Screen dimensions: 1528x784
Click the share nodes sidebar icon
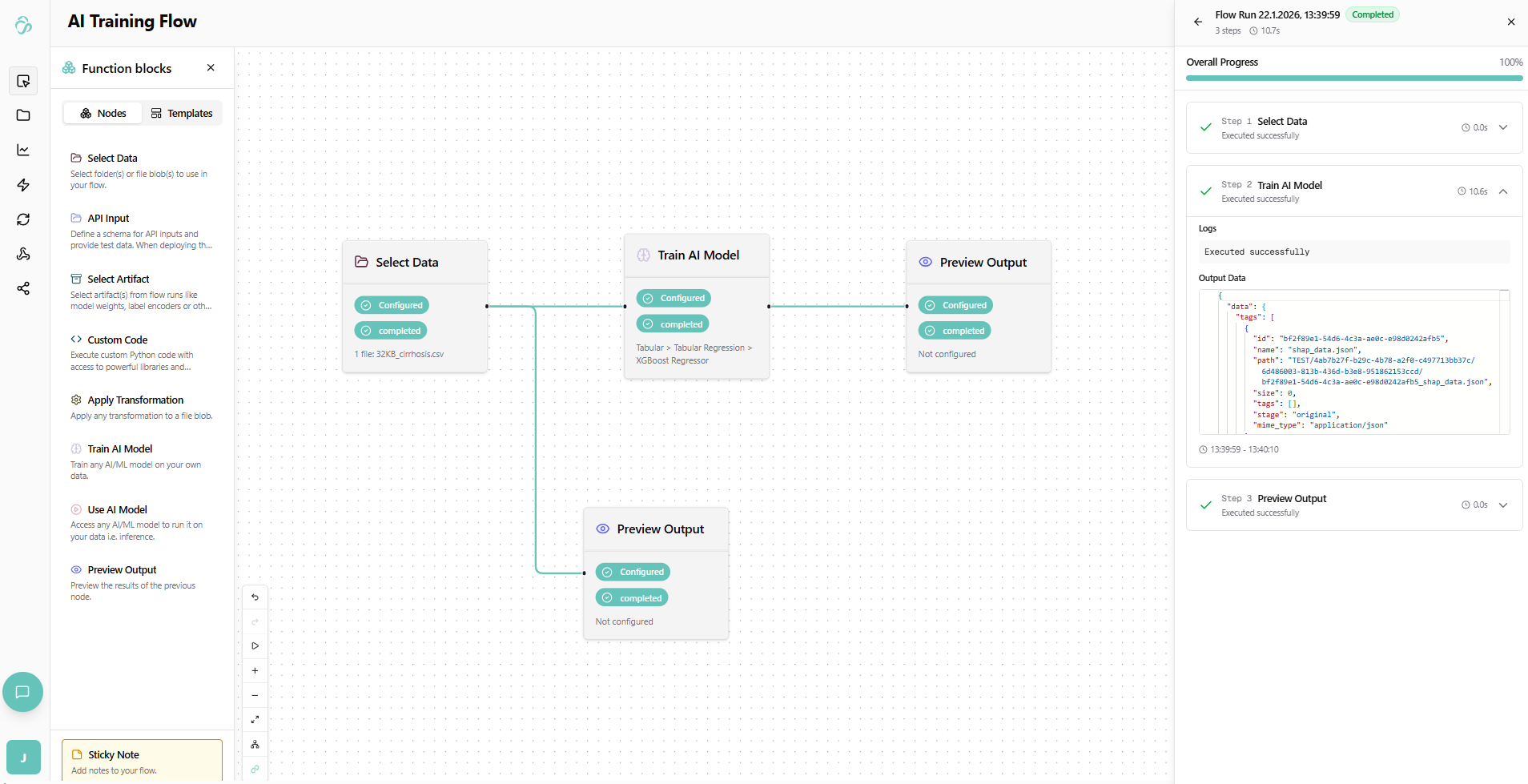click(x=23, y=288)
